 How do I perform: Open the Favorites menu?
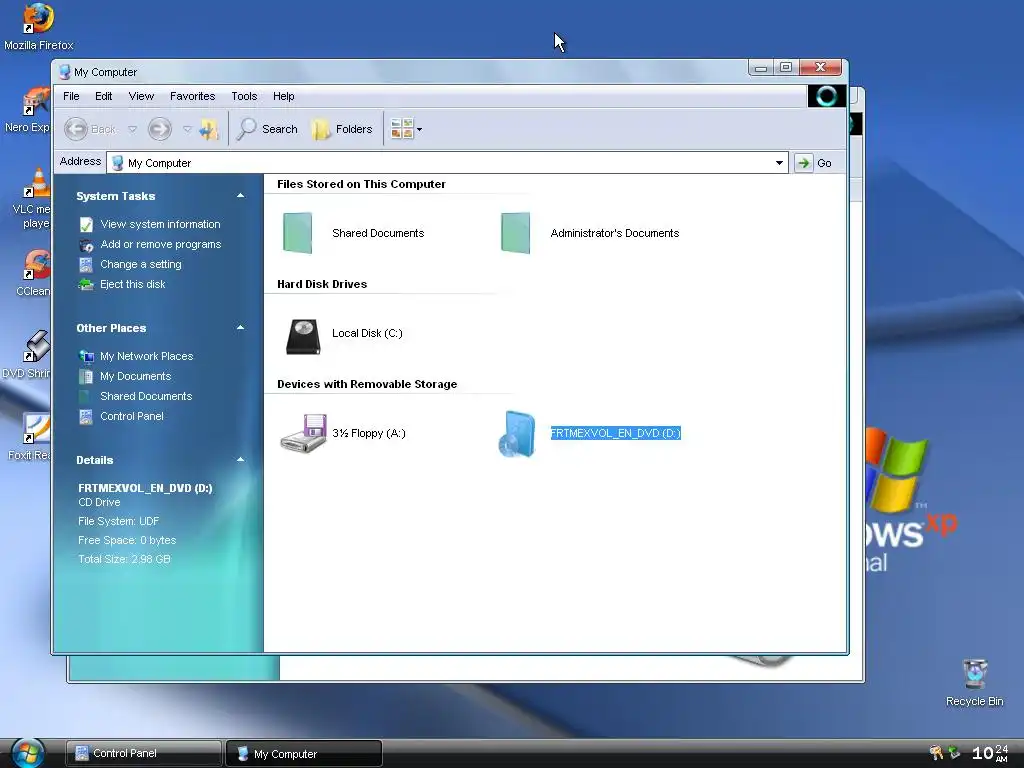click(x=193, y=96)
